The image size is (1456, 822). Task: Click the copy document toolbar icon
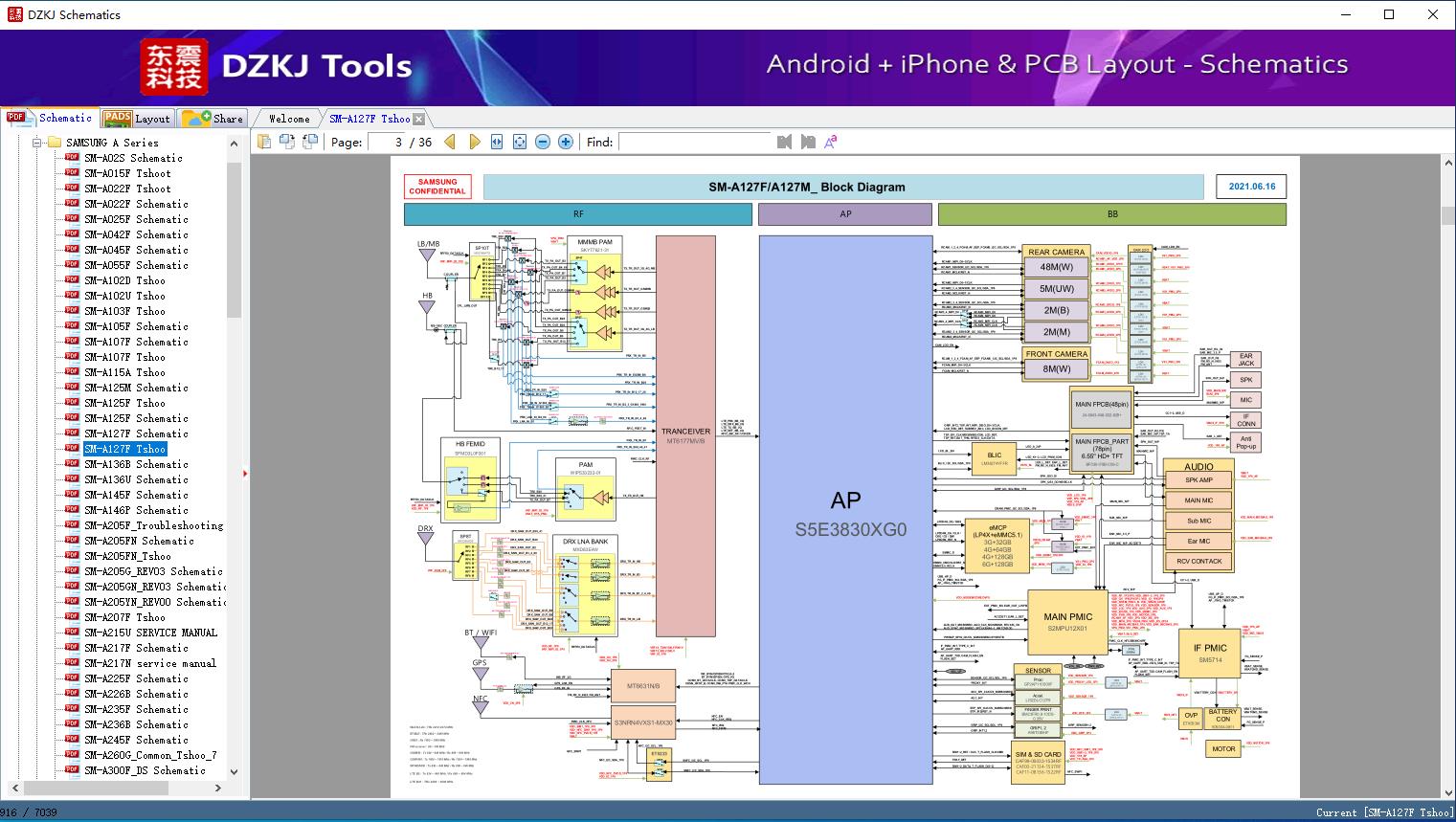[x=264, y=142]
